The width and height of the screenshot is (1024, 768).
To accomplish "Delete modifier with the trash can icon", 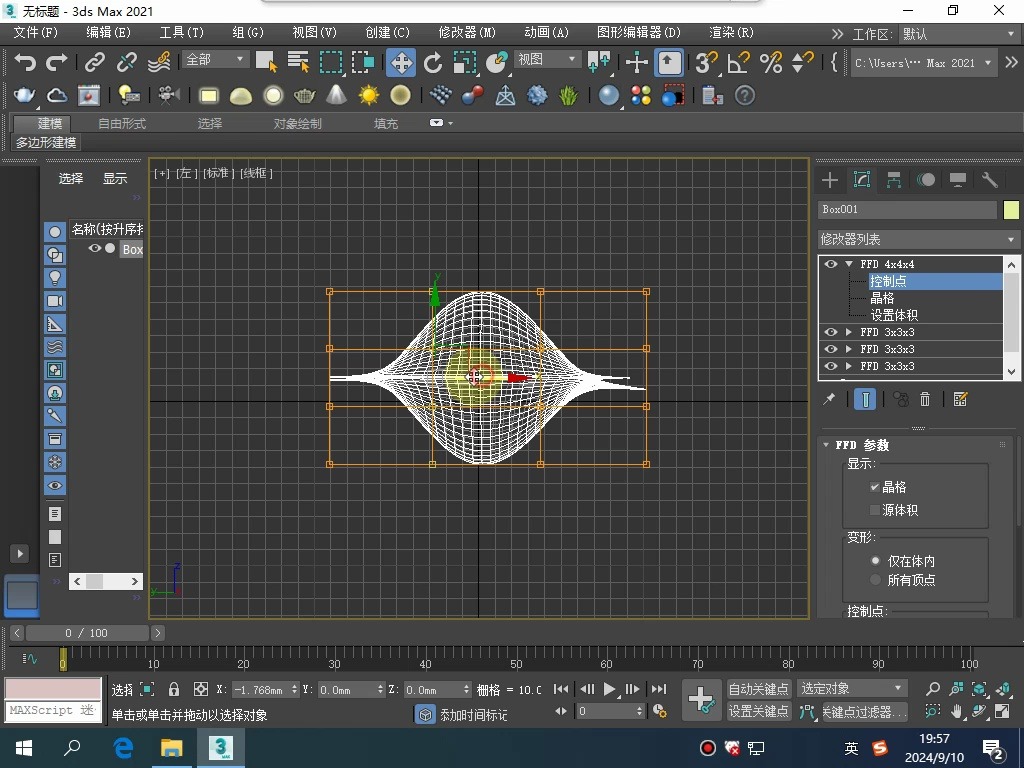I will click(x=924, y=399).
